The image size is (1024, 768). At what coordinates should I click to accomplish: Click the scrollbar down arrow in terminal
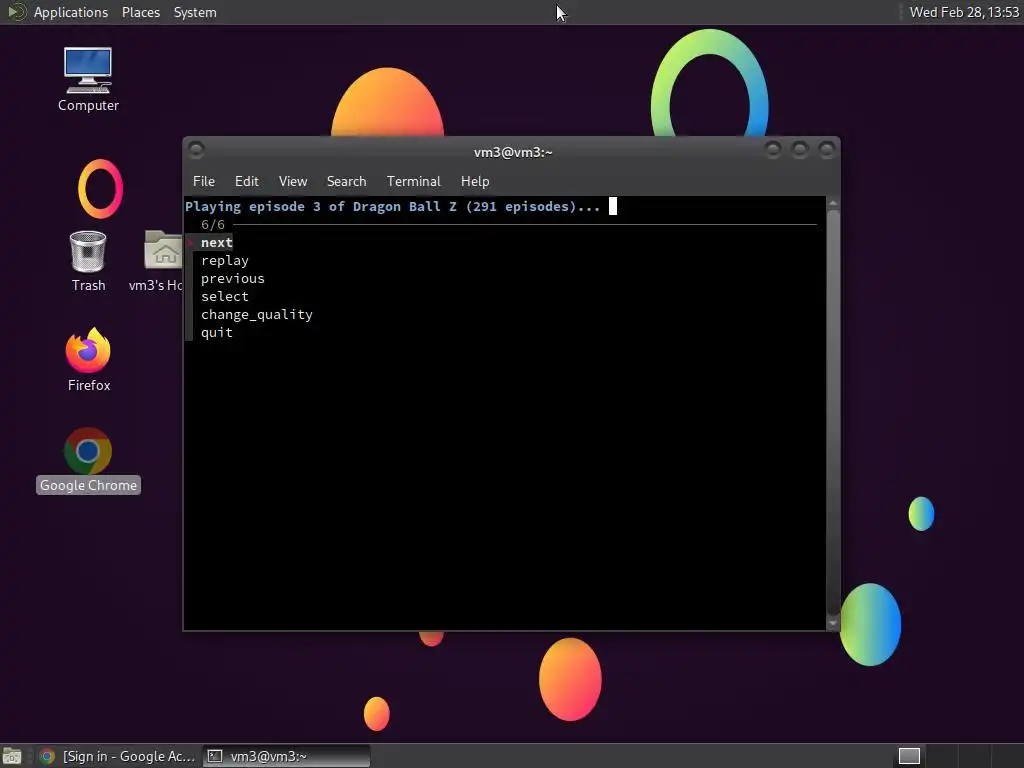click(833, 623)
